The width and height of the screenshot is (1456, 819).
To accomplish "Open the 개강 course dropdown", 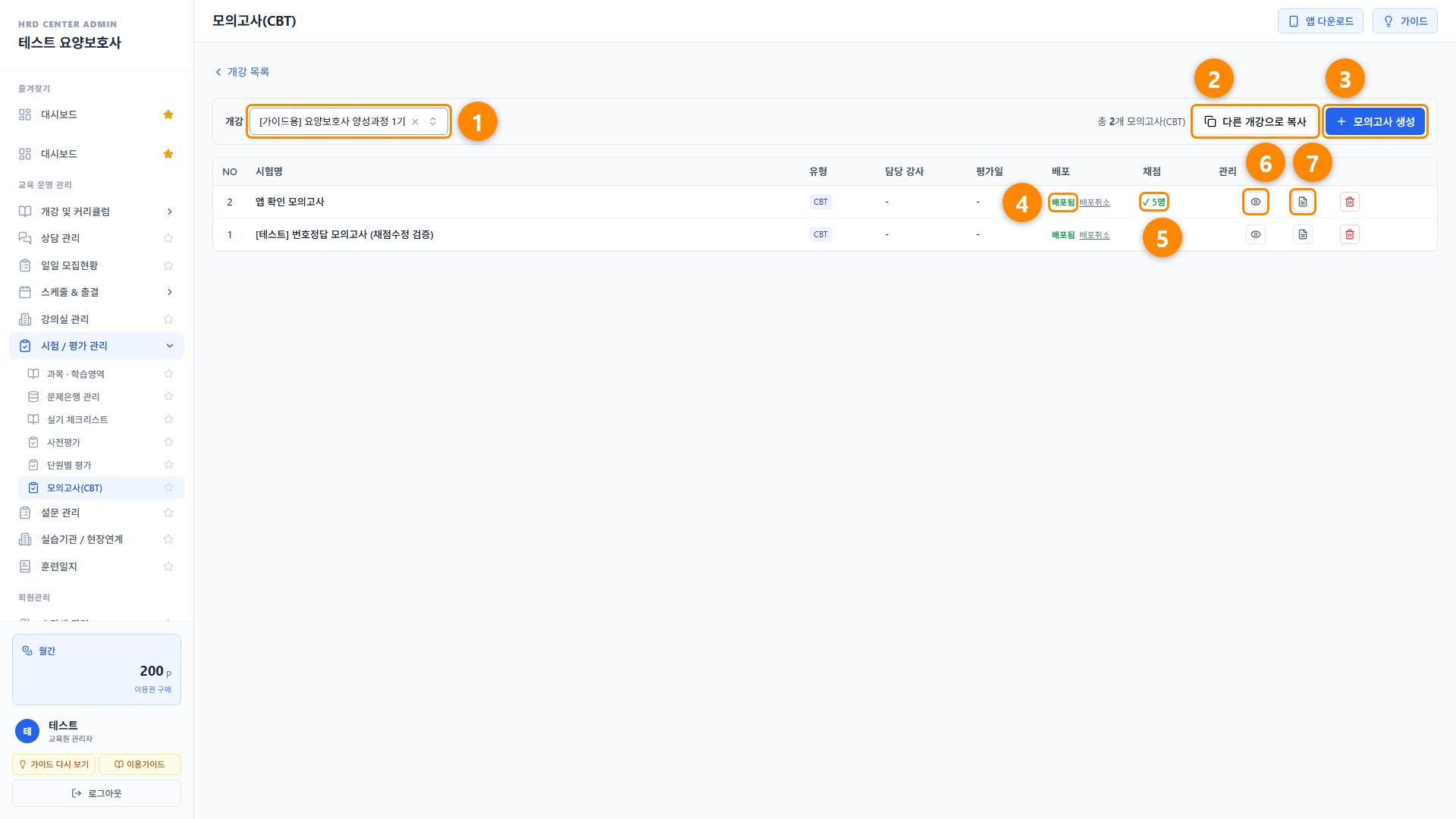I will tap(349, 121).
